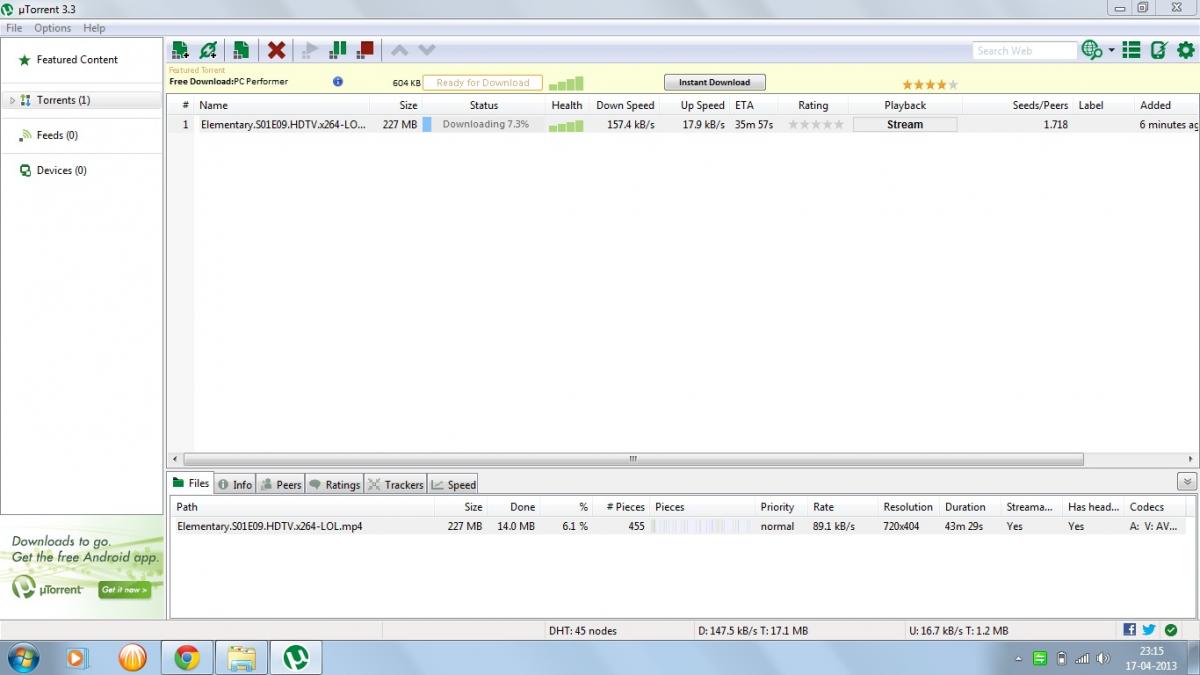
Task: Show hidden tray icons arrow
Action: pos(1018,659)
